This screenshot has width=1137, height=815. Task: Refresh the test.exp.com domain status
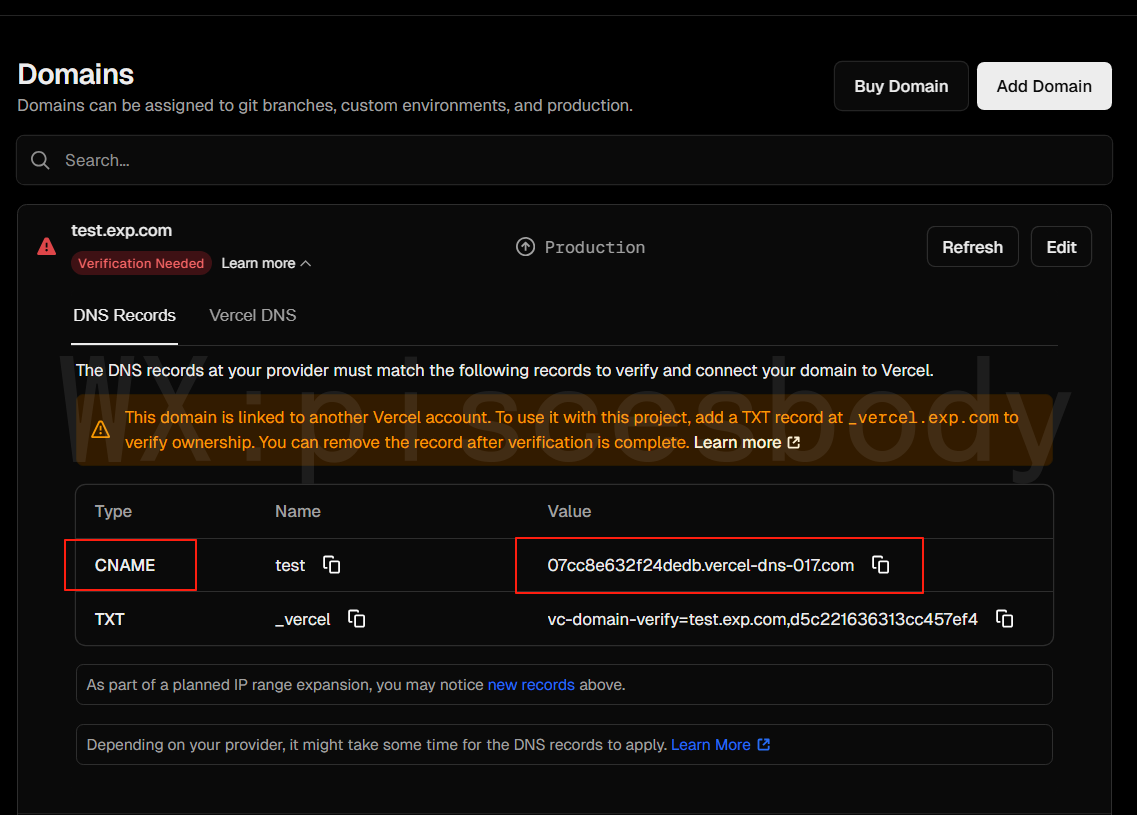(972, 247)
